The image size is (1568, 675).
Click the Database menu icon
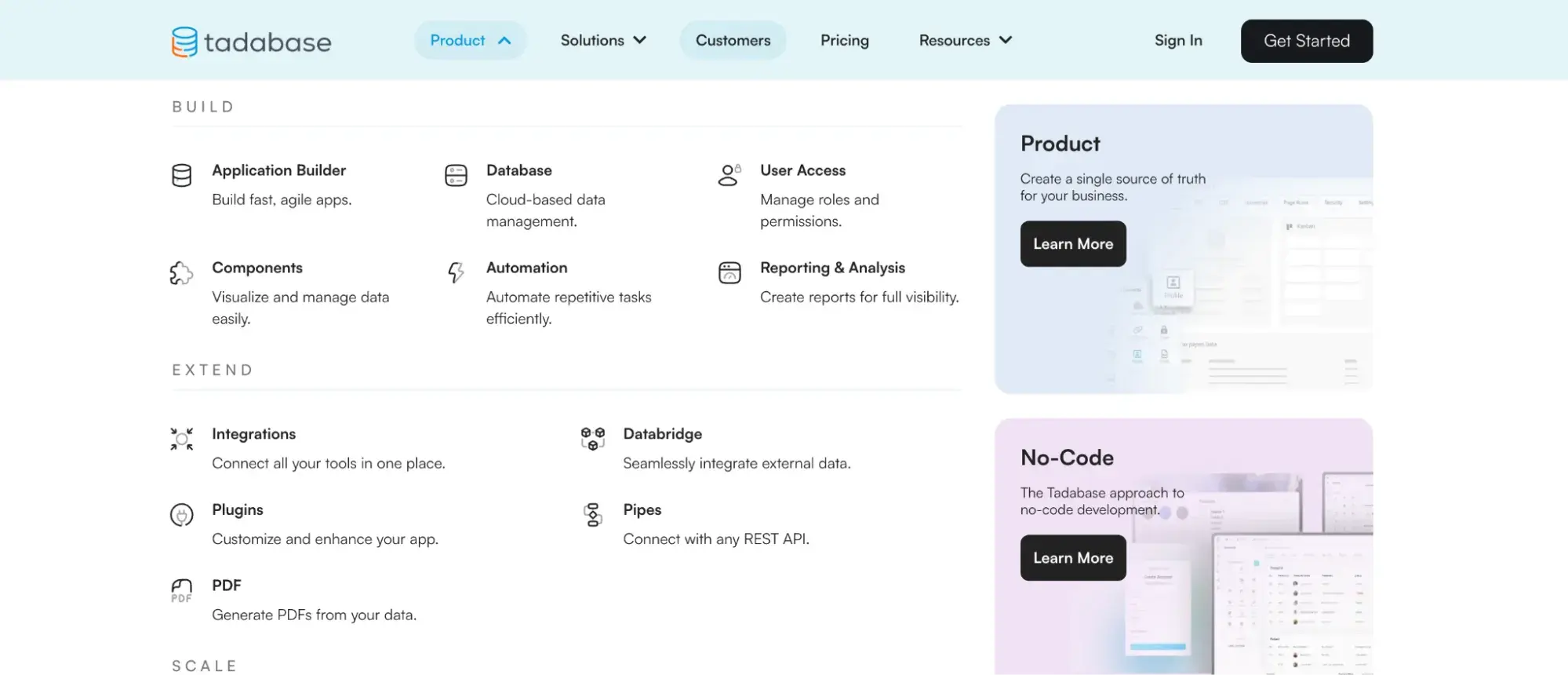point(456,175)
